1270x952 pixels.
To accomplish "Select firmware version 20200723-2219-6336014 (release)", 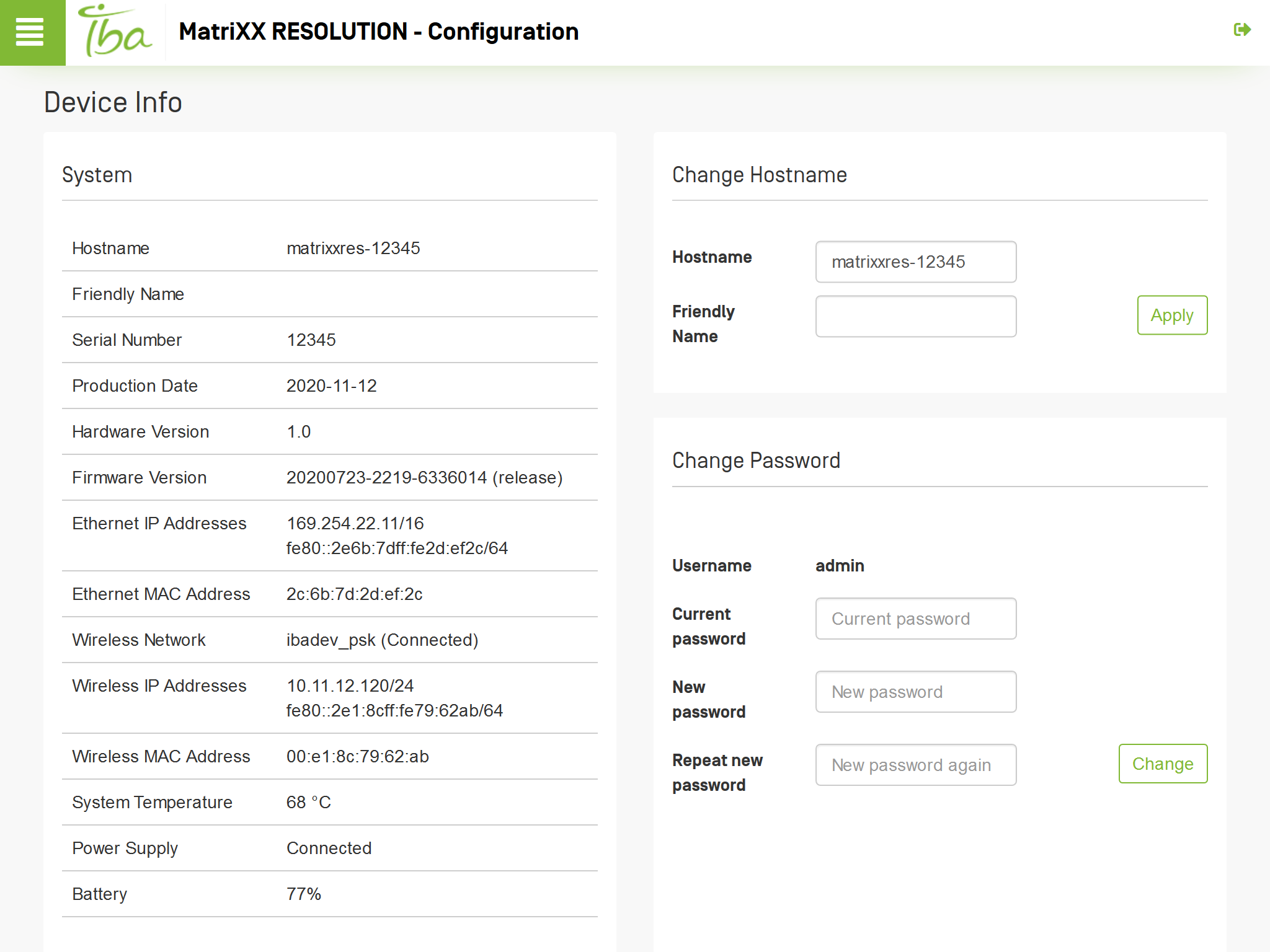I will pos(425,478).
